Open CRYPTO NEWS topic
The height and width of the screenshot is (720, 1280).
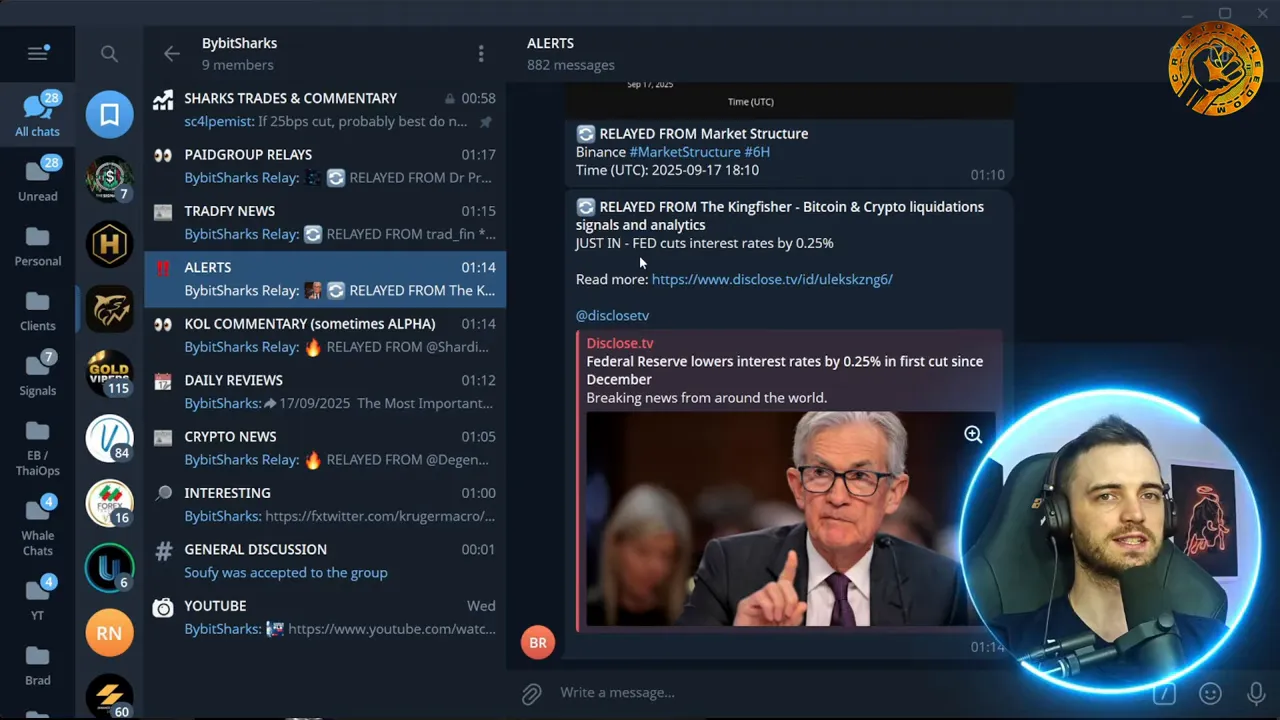tap(325, 448)
